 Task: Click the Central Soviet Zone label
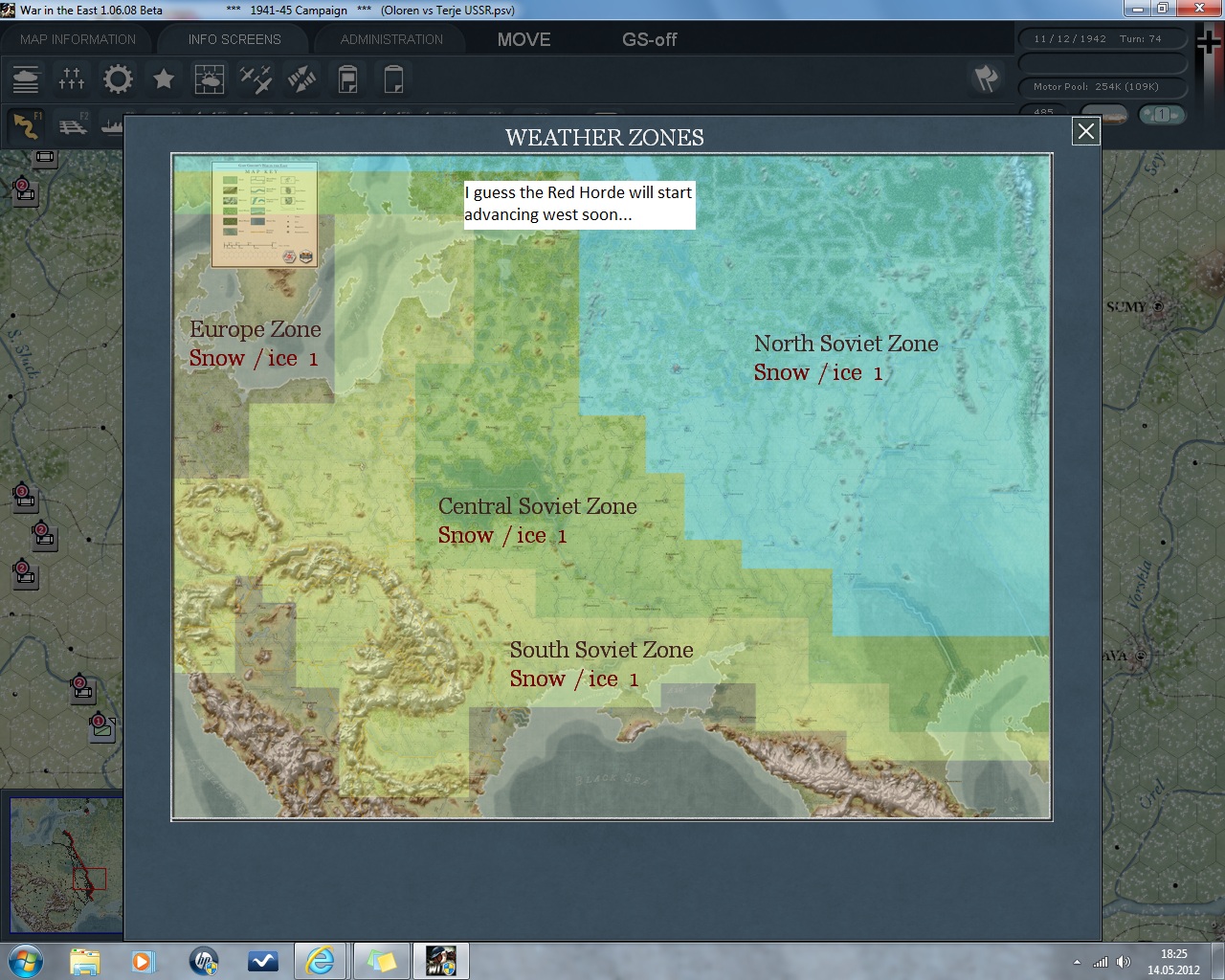(x=537, y=506)
